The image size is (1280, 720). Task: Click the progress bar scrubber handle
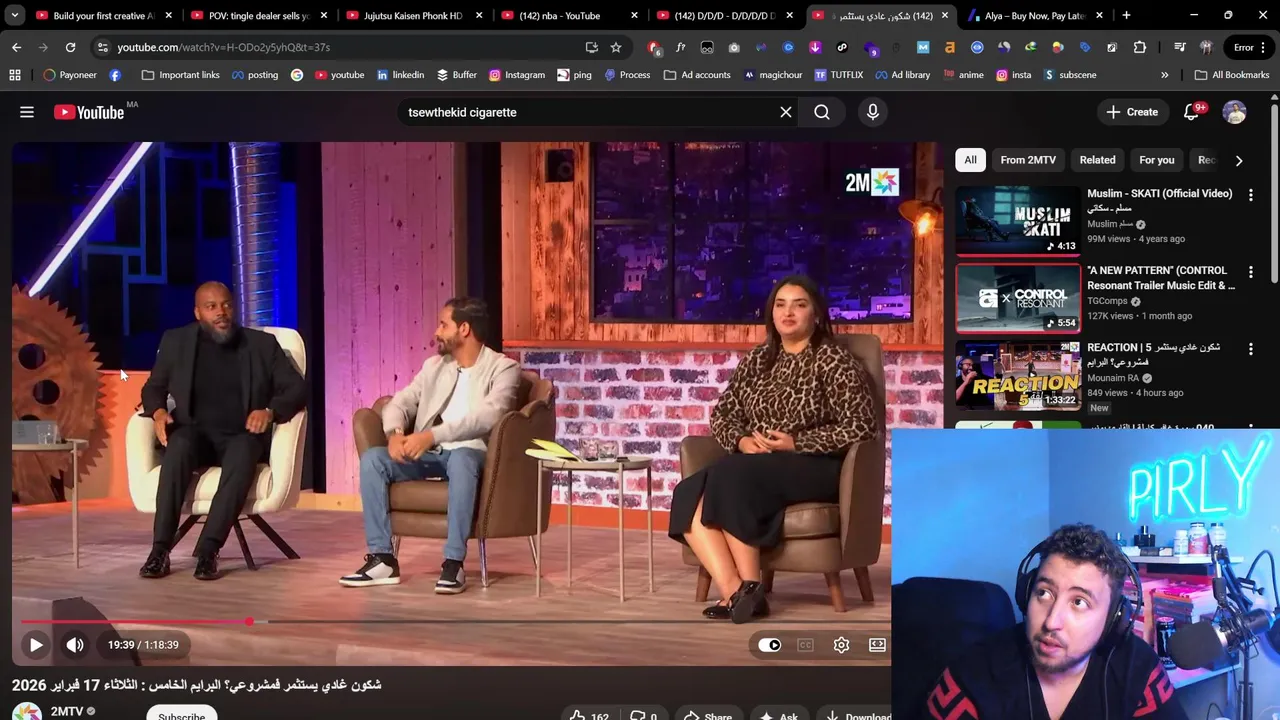(x=248, y=621)
